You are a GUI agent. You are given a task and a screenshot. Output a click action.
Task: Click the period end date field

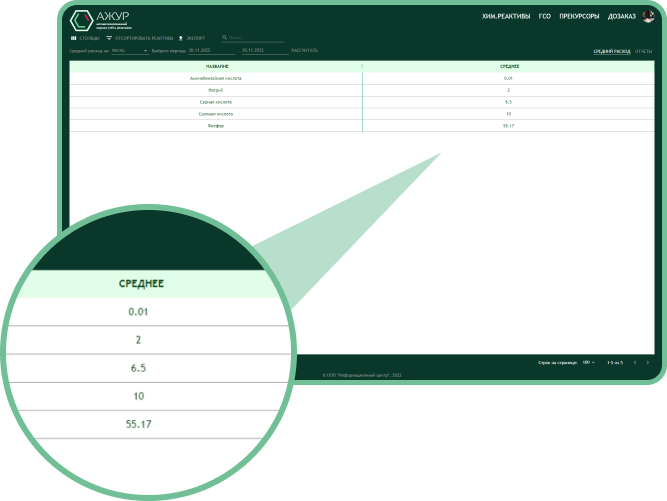(265, 50)
